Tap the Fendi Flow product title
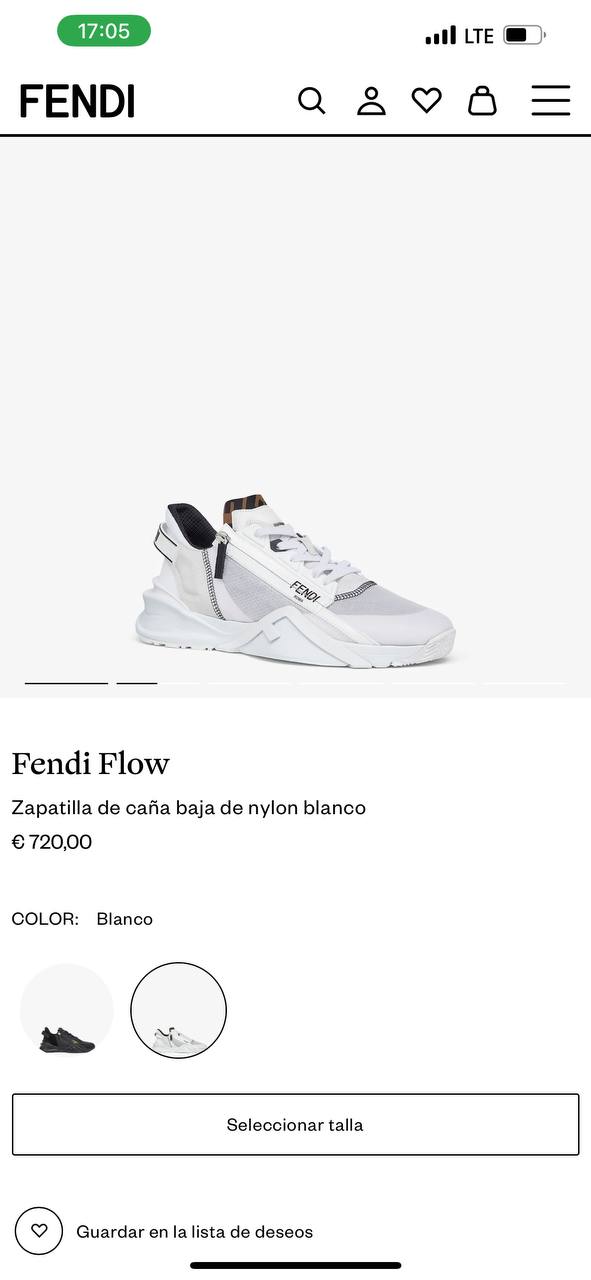Viewport: 591px width, 1280px height. (91, 764)
